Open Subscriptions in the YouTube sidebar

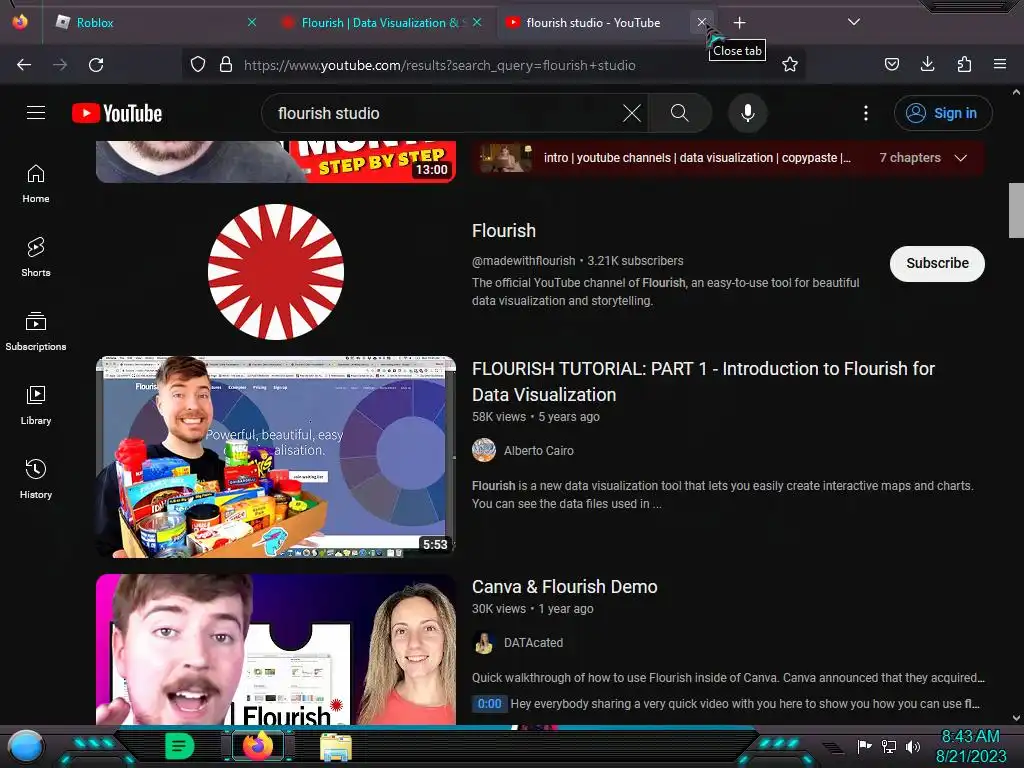pos(36,331)
